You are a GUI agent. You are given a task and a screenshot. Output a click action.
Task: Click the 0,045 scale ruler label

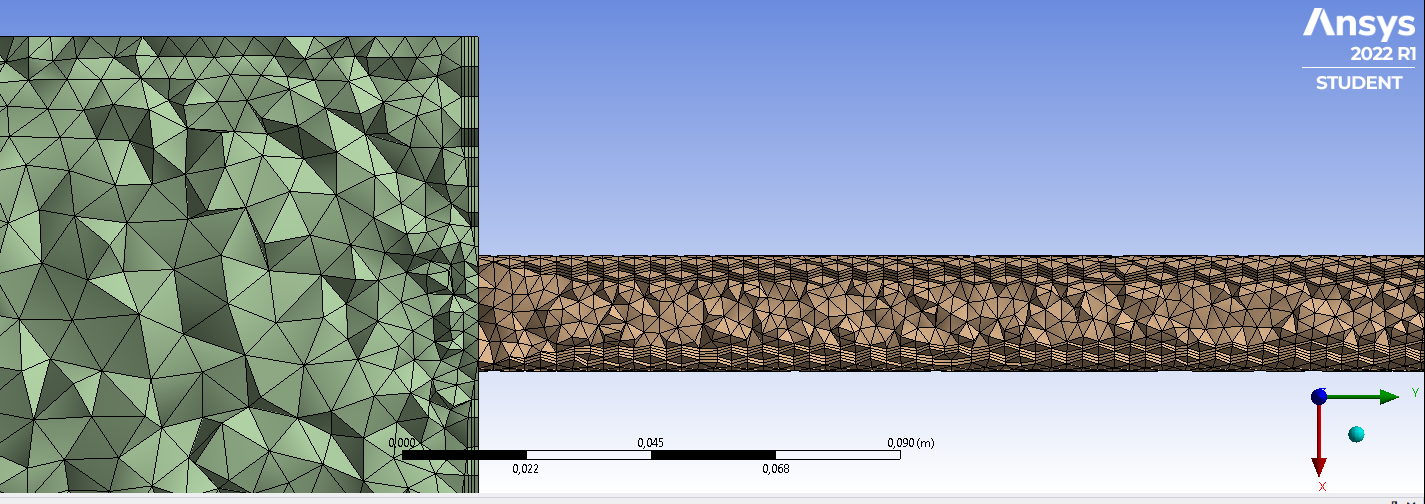[651, 442]
